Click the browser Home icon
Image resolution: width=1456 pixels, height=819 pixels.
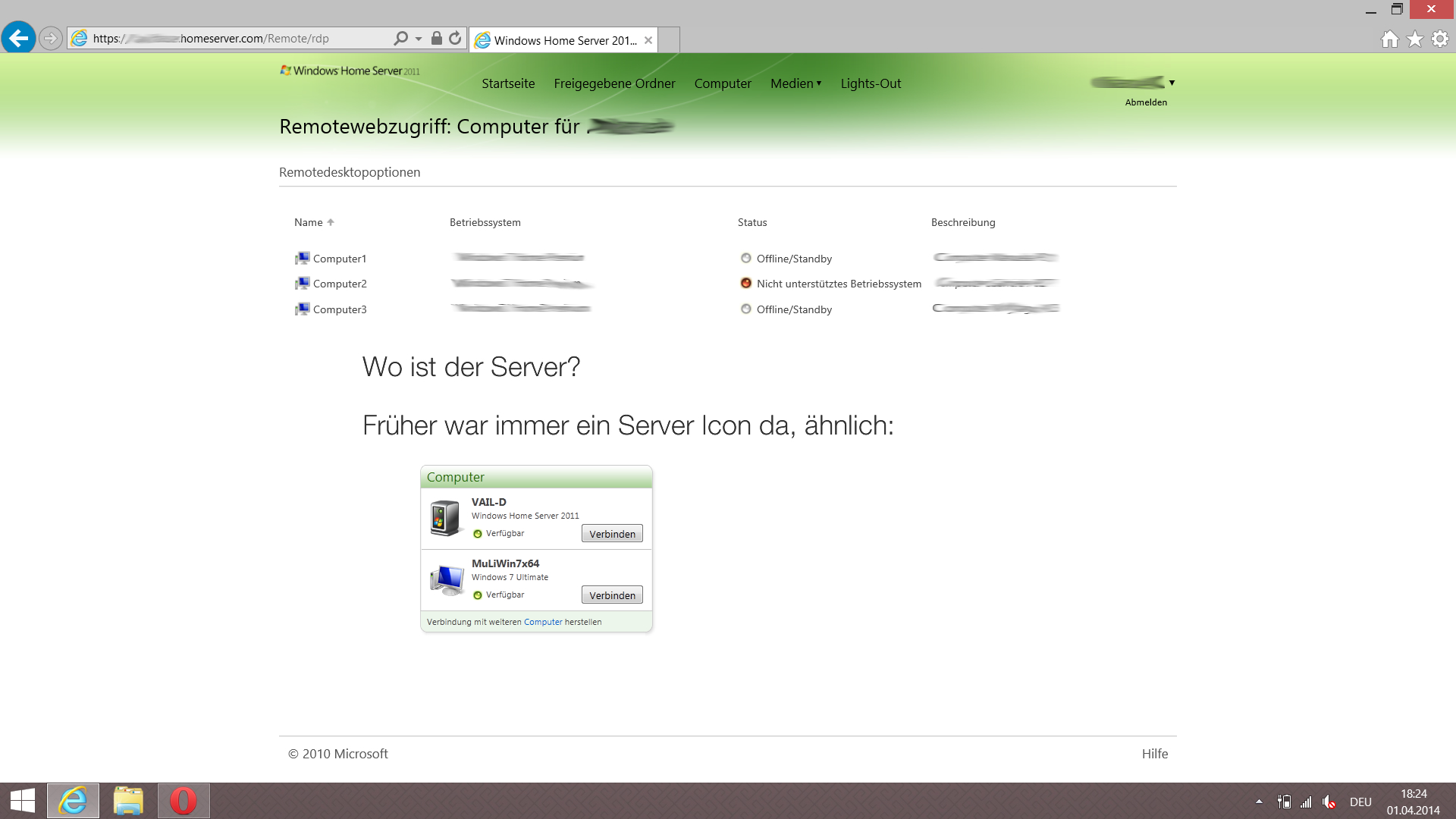(1389, 39)
